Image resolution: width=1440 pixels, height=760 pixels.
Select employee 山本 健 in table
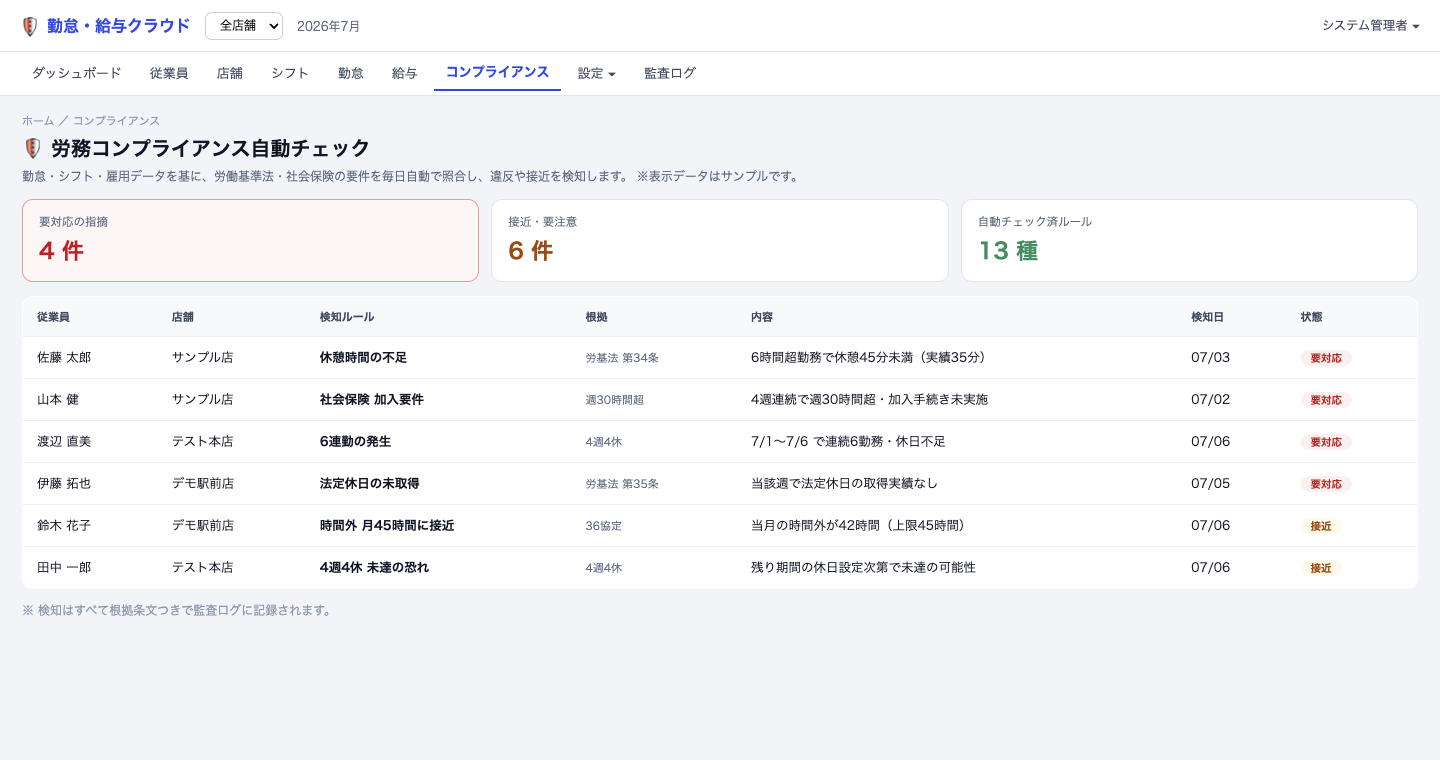[58, 399]
